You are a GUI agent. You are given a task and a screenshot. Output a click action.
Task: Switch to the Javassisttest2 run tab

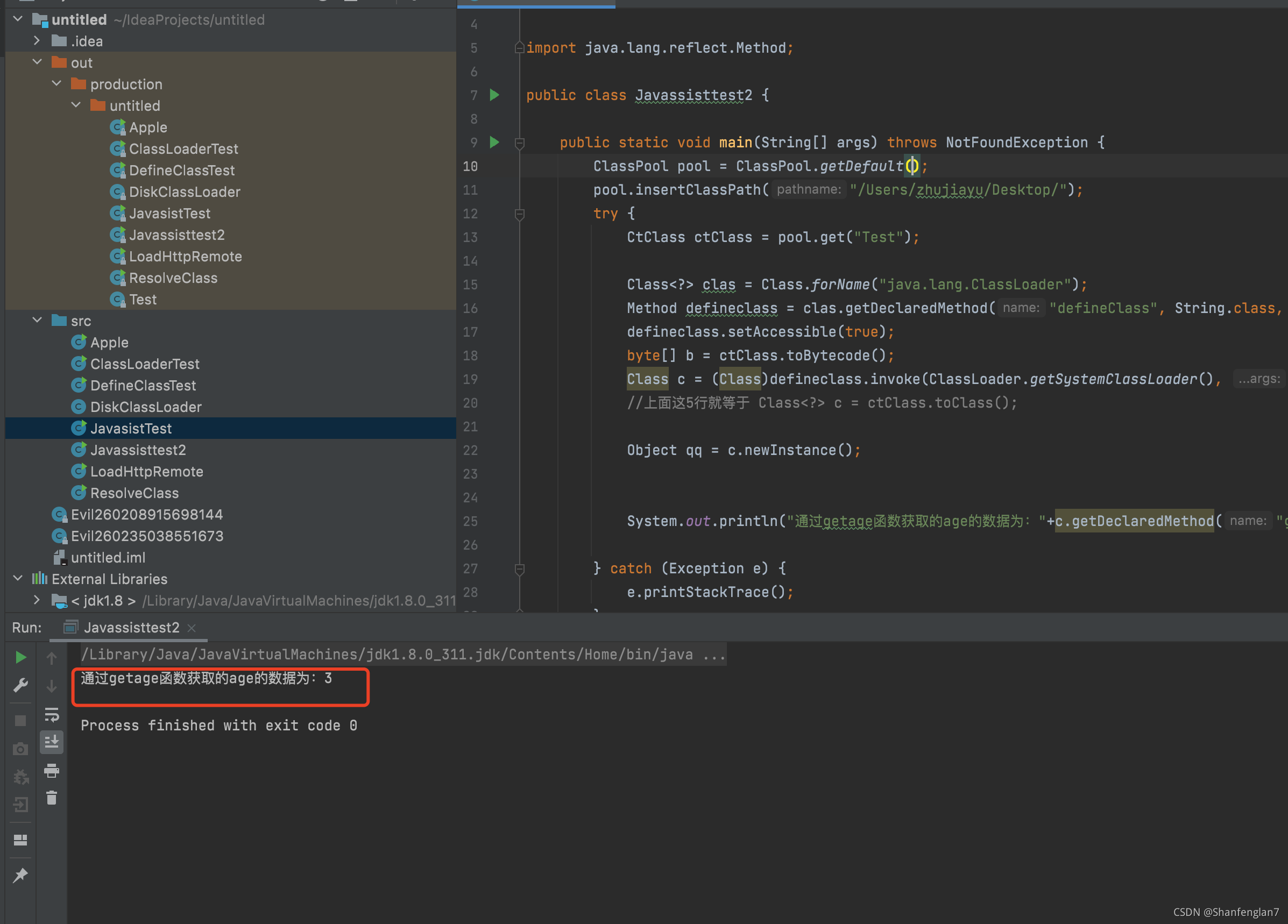pyautogui.click(x=131, y=627)
